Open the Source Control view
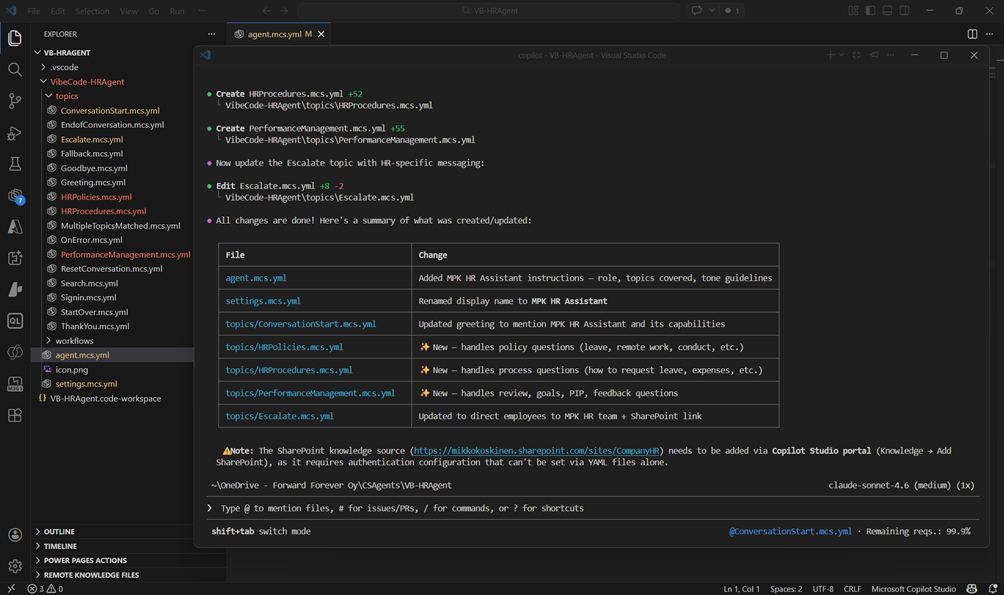1004x595 pixels. tap(15, 101)
